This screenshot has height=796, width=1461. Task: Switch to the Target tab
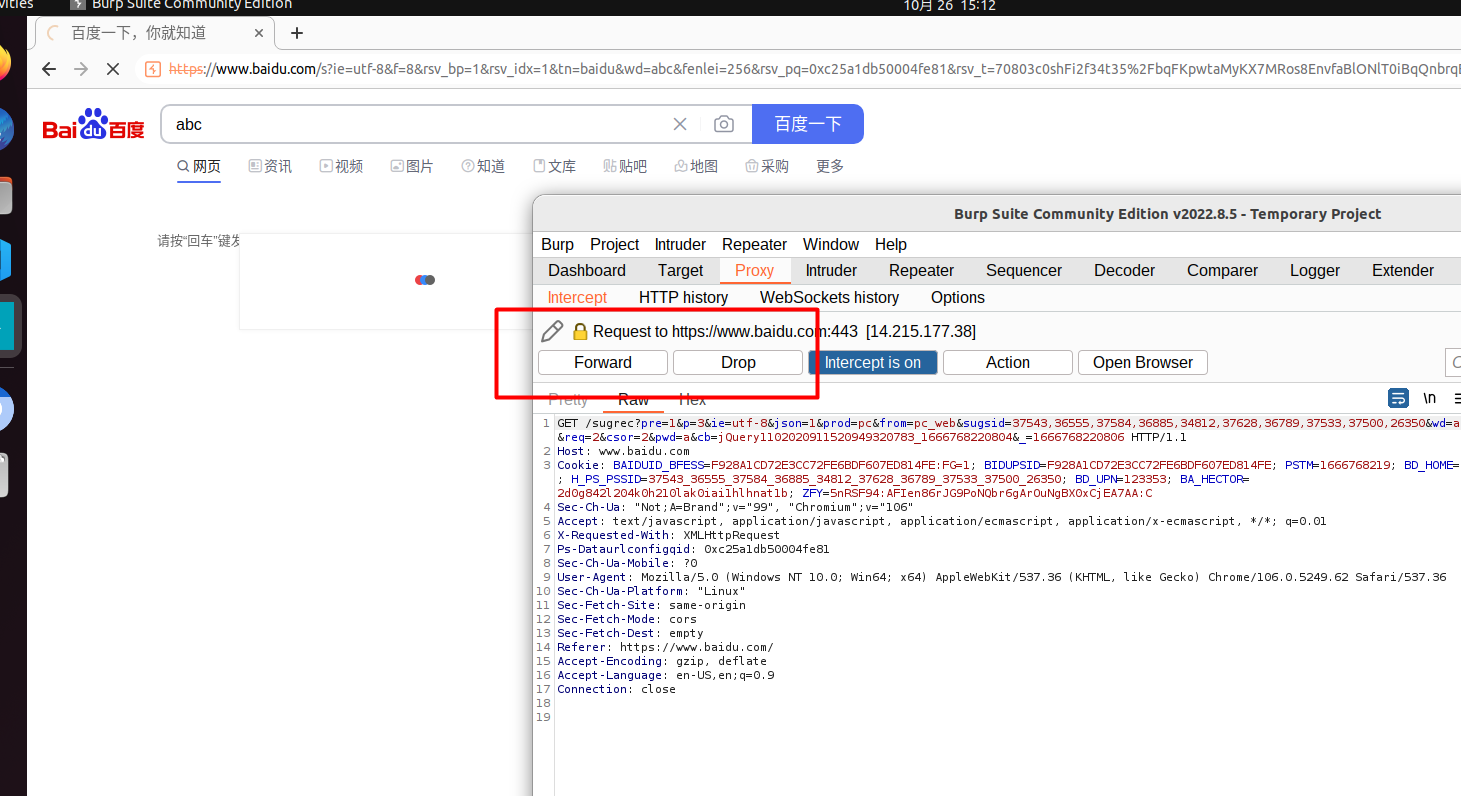click(681, 270)
